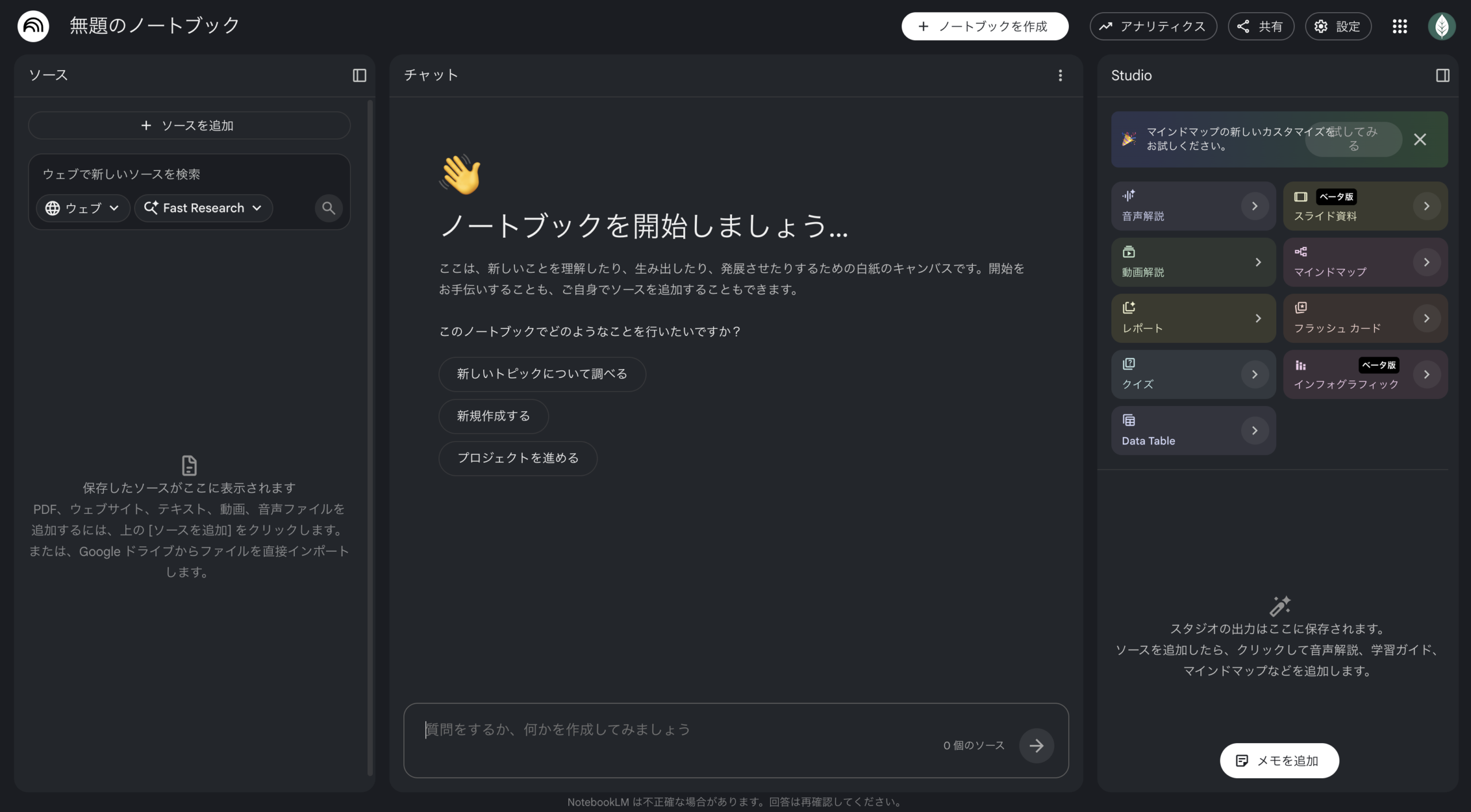This screenshot has height=812, width=1471.
Task: Click the ベータ版 badge on スライド資料
Action: click(1336, 196)
